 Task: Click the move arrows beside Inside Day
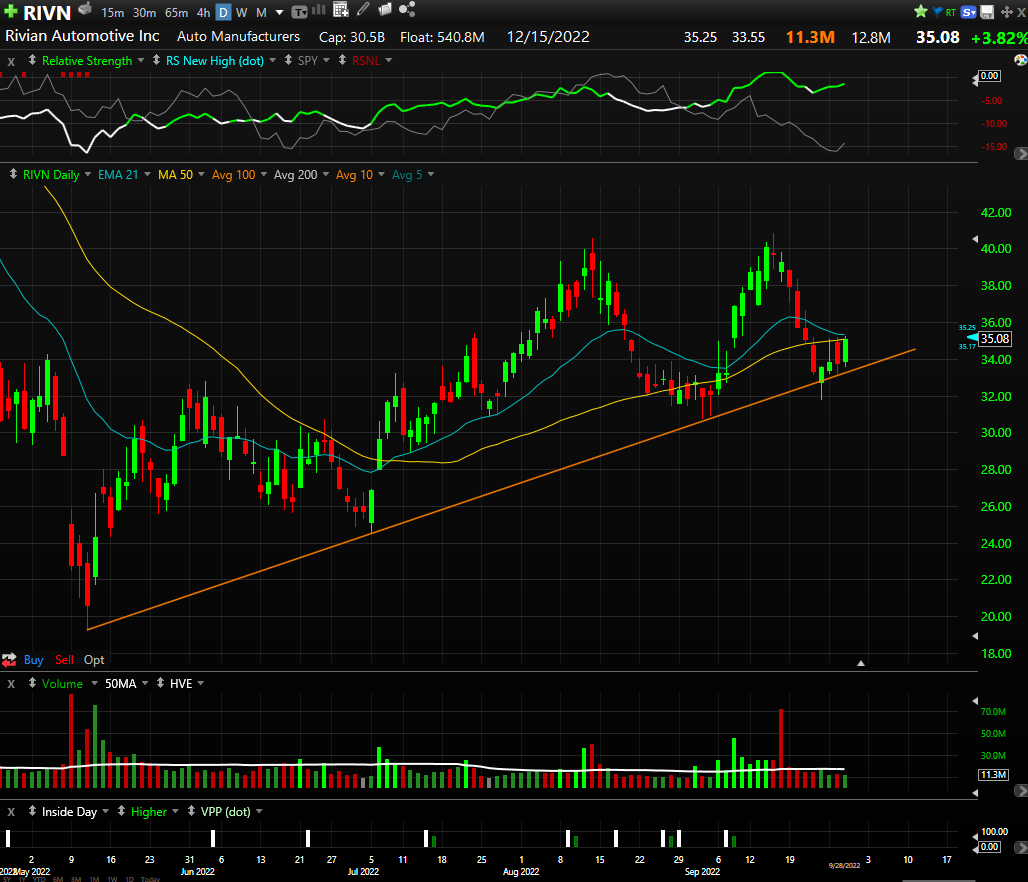(32, 811)
